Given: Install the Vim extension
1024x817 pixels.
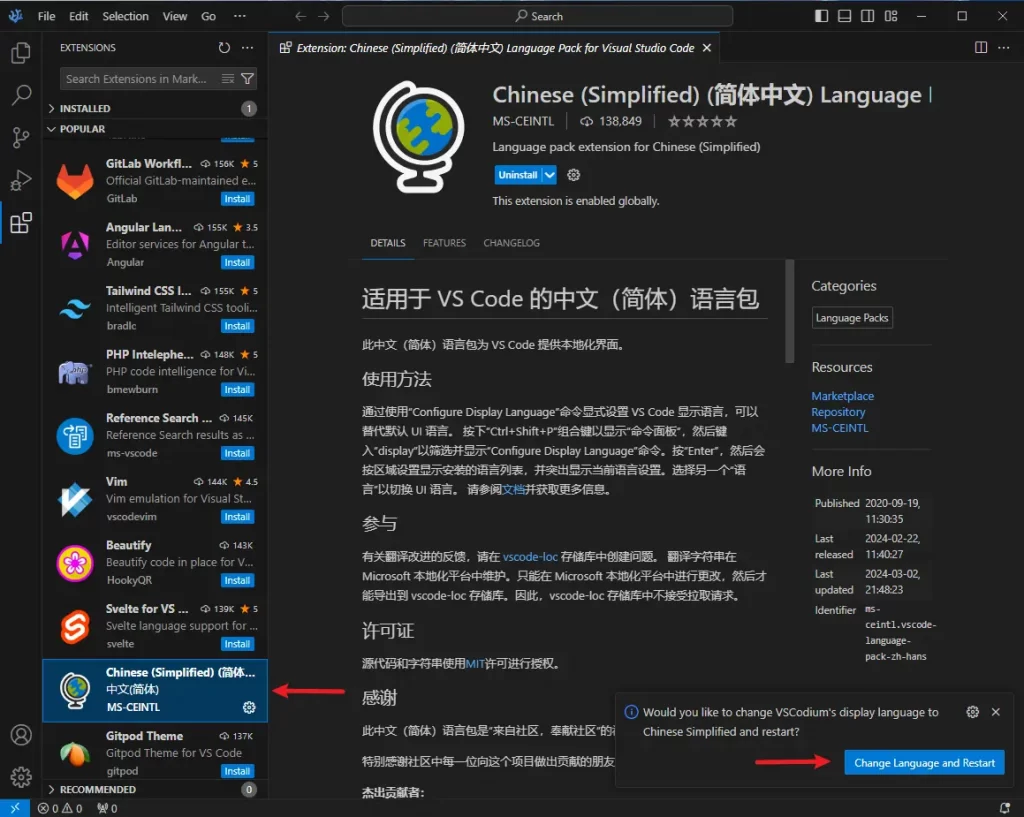Looking at the screenshot, I should point(237,517).
